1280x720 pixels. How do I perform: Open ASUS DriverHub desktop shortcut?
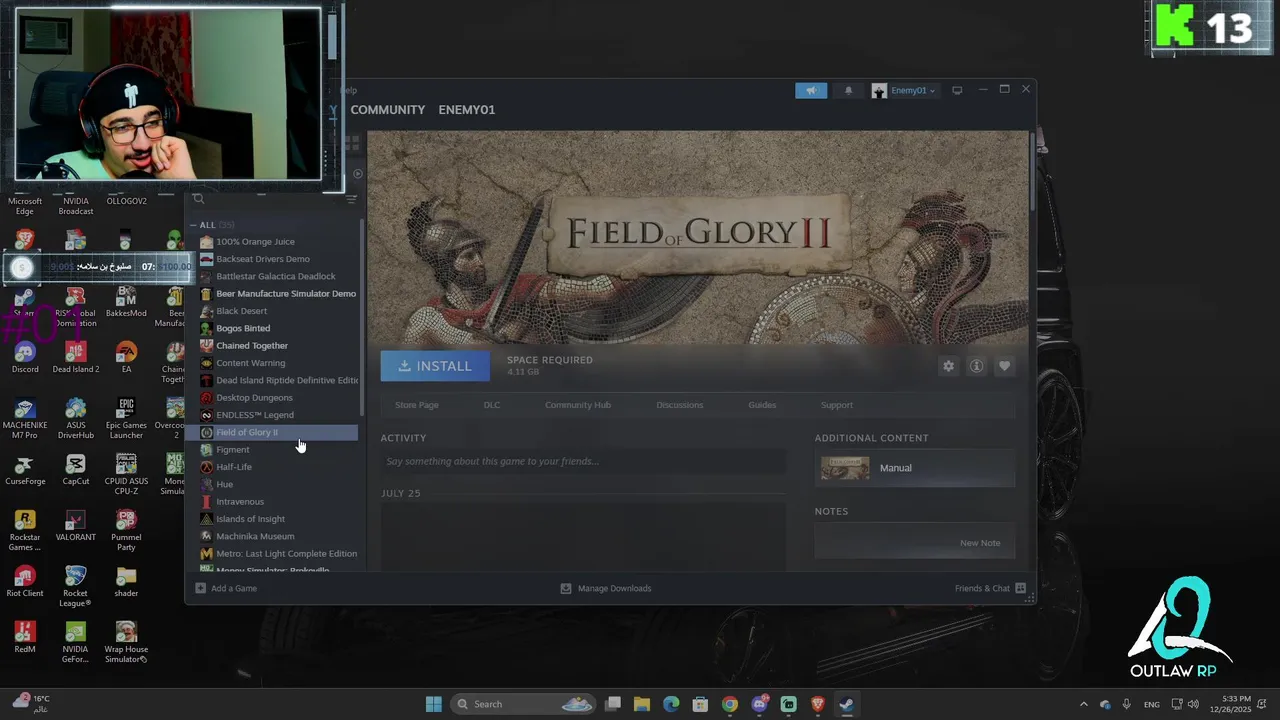75,418
